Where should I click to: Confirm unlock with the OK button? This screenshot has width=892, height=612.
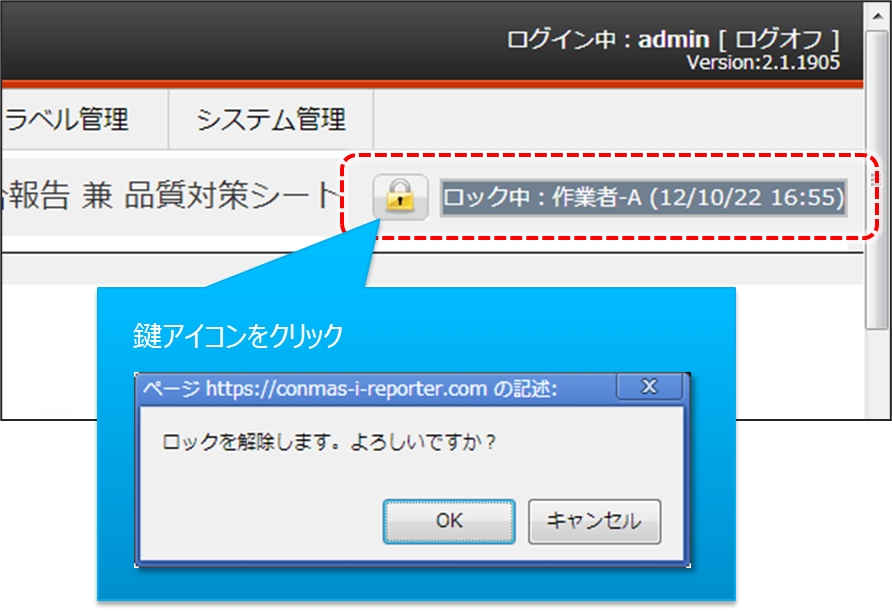point(449,521)
